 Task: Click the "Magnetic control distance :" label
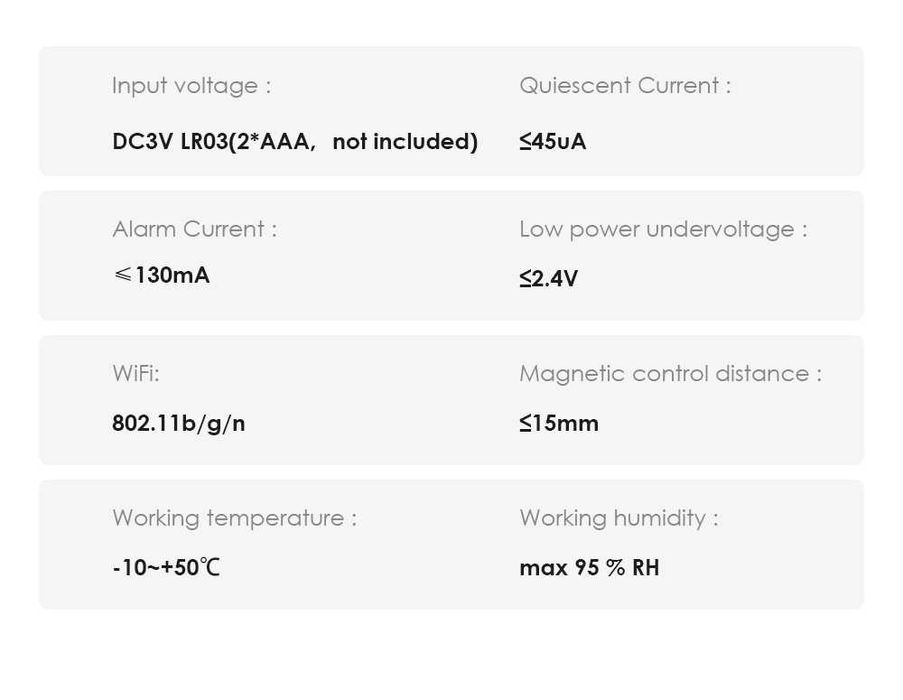[670, 374]
